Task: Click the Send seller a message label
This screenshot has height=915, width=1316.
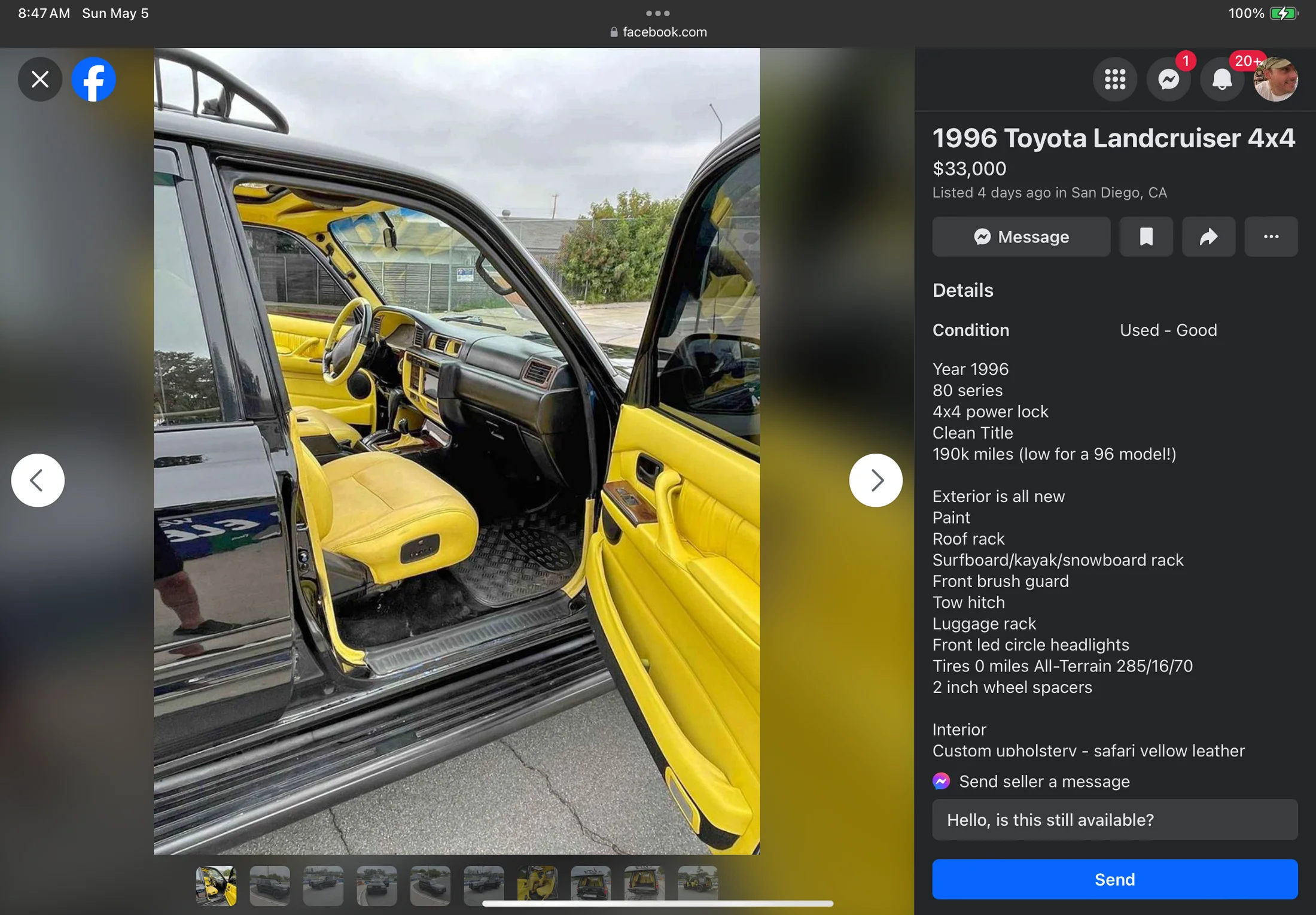Action: (1044, 782)
